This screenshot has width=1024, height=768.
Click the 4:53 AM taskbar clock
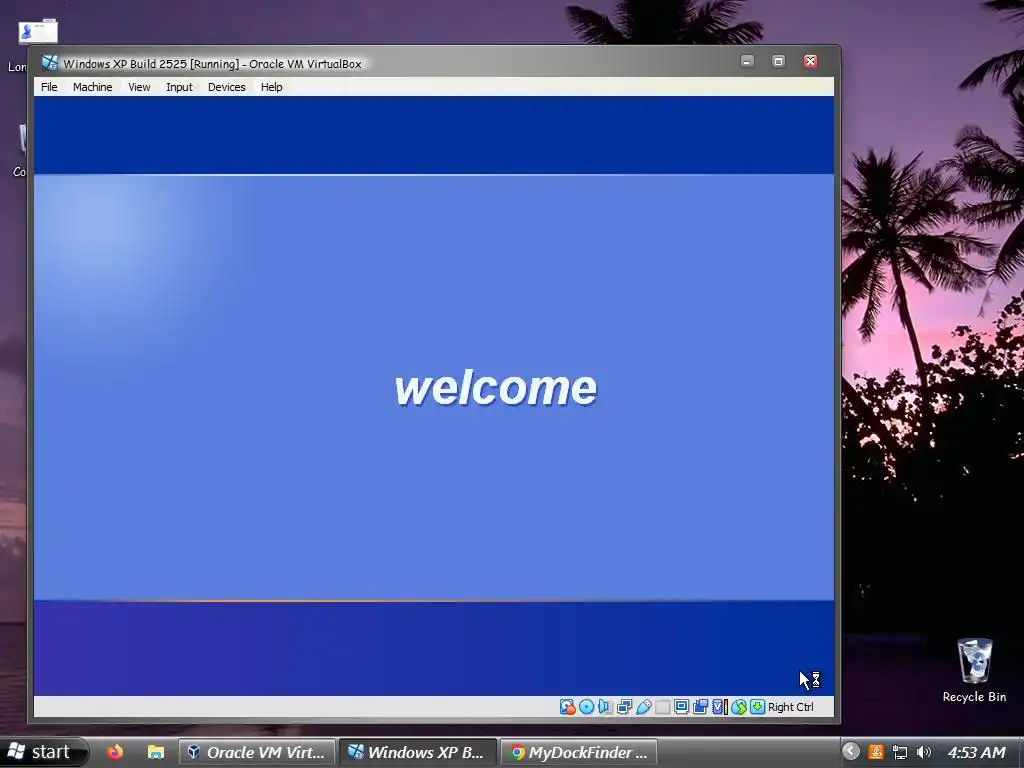(x=976, y=752)
